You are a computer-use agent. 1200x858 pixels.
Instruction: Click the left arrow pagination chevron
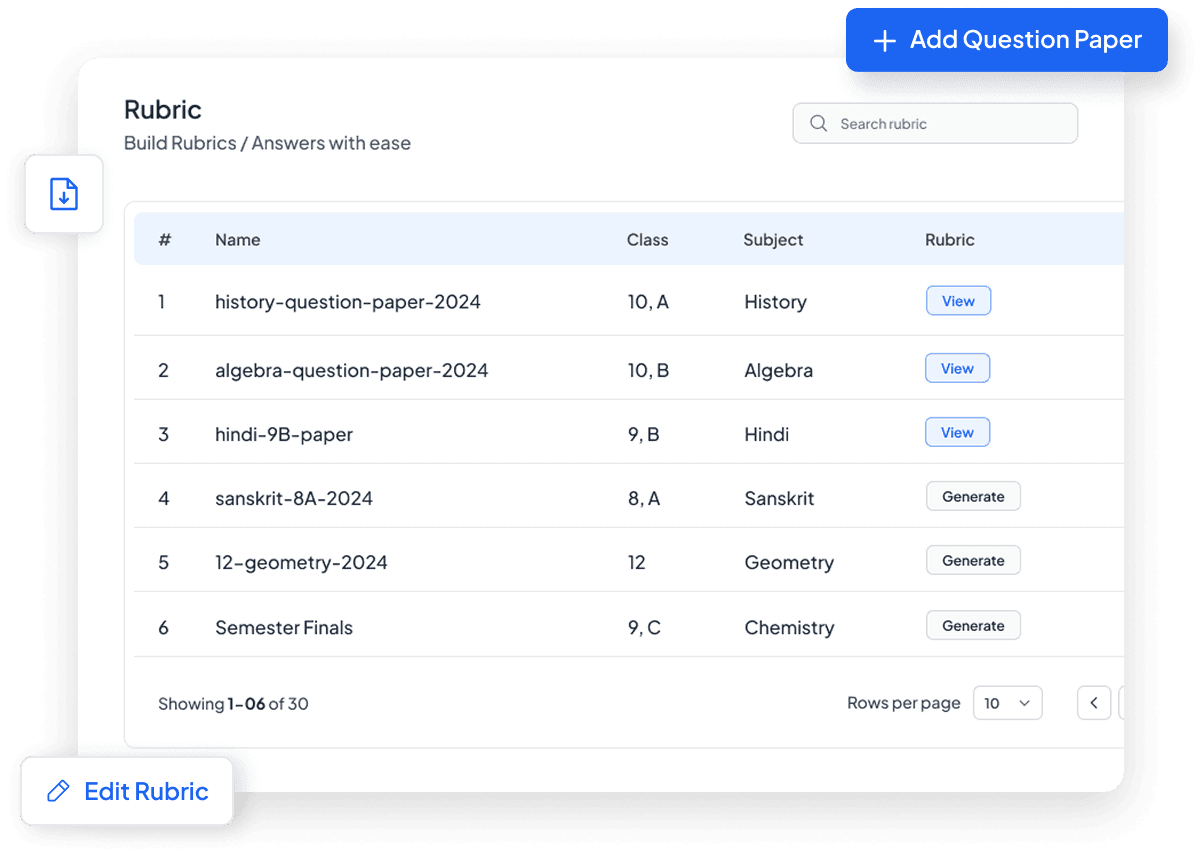click(1094, 703)
